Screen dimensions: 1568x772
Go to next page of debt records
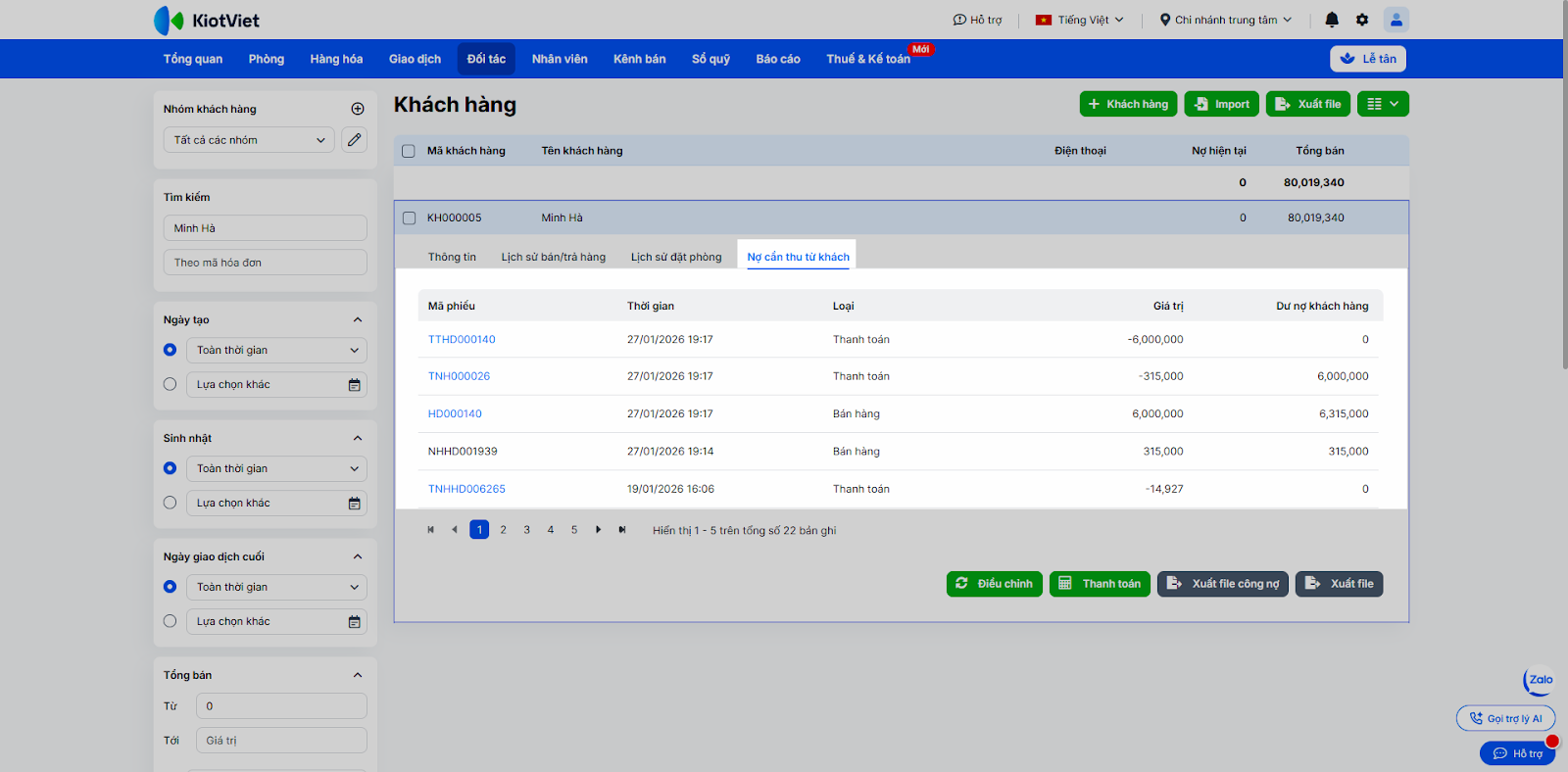click(598, 530)
